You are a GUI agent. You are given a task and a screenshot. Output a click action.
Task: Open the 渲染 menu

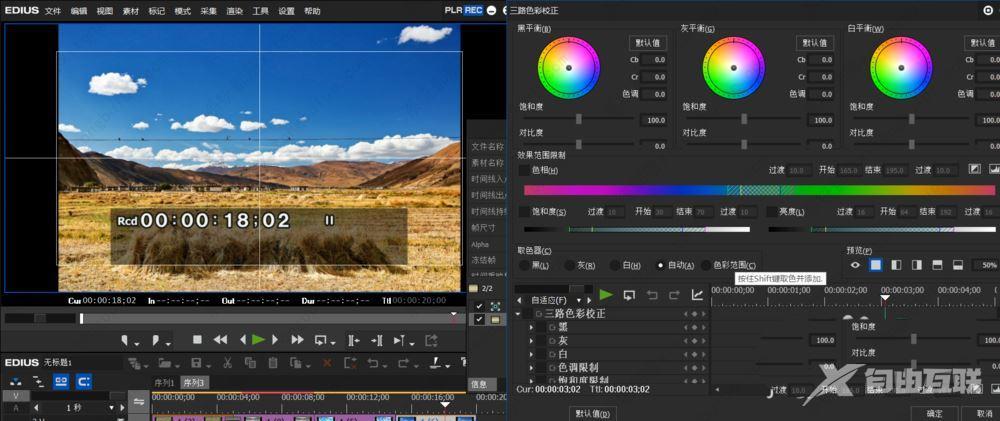click(235, 11)
